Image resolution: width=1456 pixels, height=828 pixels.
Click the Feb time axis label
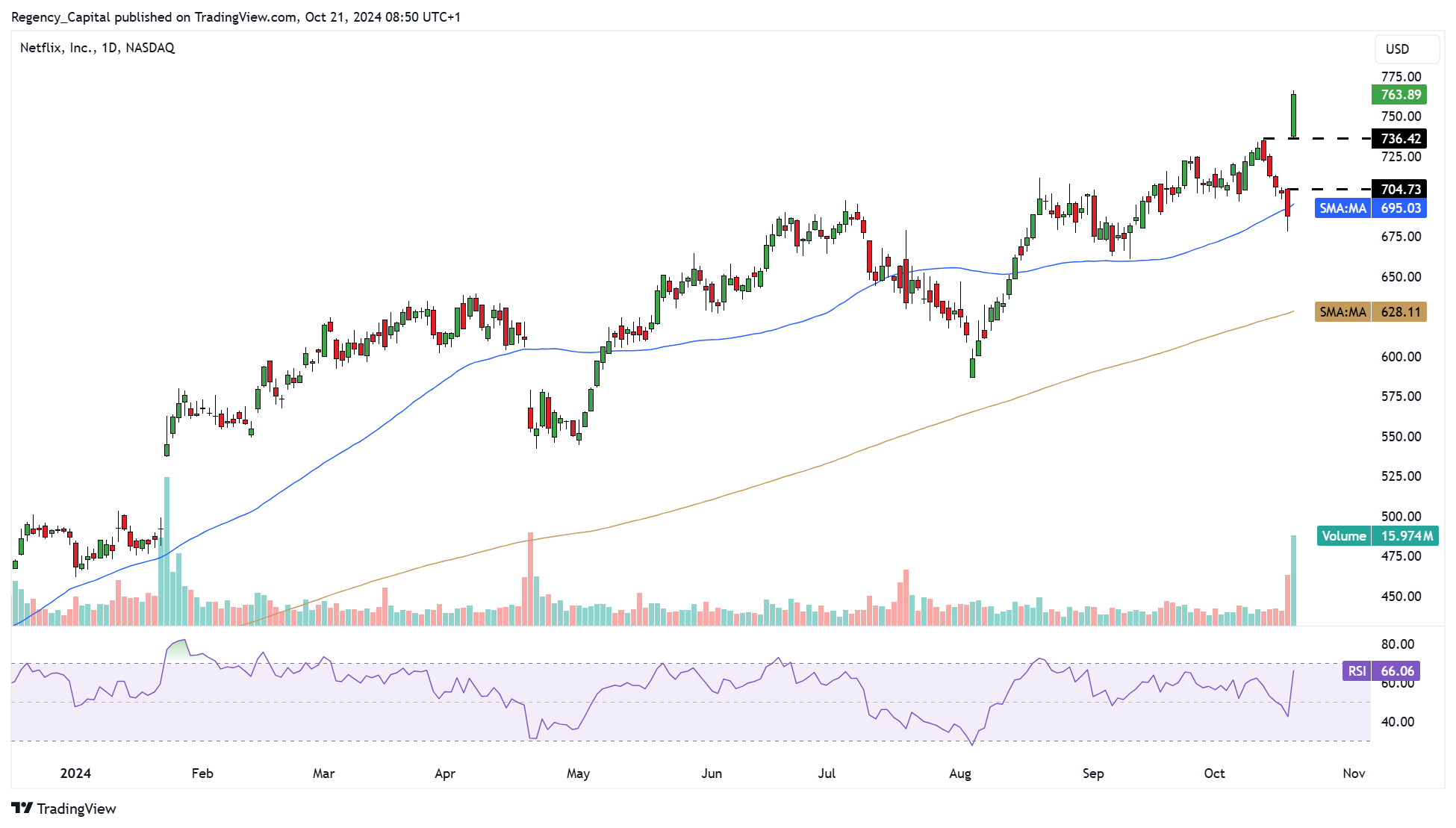(x=202, y=773)
